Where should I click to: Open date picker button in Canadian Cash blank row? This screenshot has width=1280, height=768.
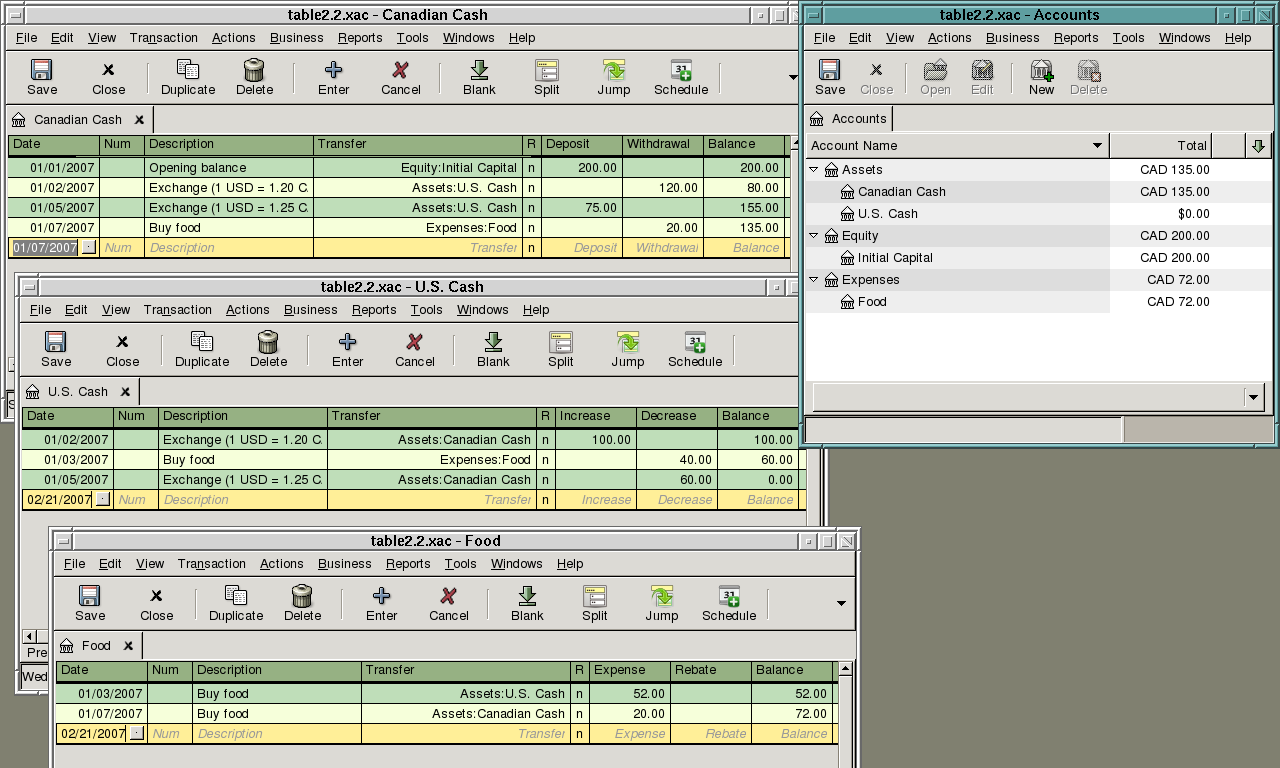pyautogui.click(x=88, y=248)
